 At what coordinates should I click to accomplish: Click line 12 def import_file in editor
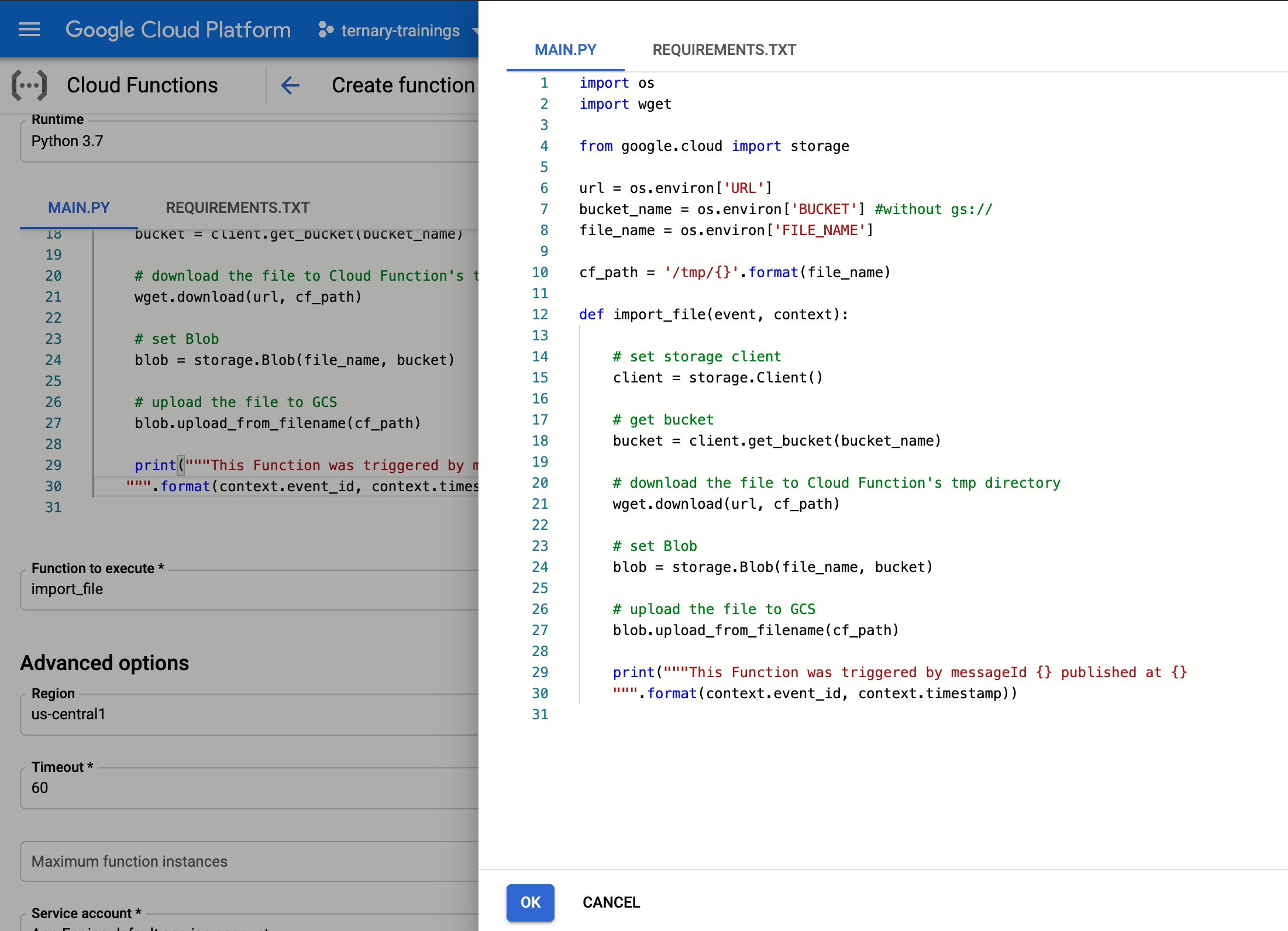(x=713, y=315)
